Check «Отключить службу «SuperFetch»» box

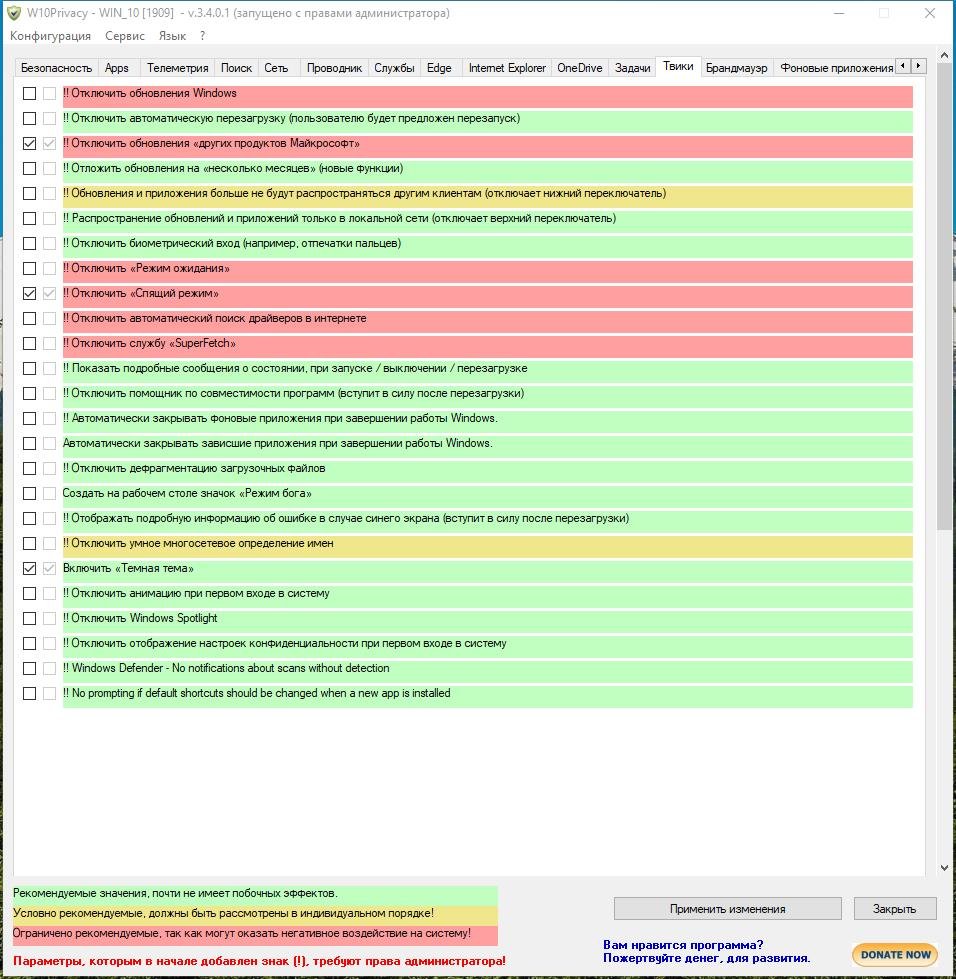[x=30, y=344]
